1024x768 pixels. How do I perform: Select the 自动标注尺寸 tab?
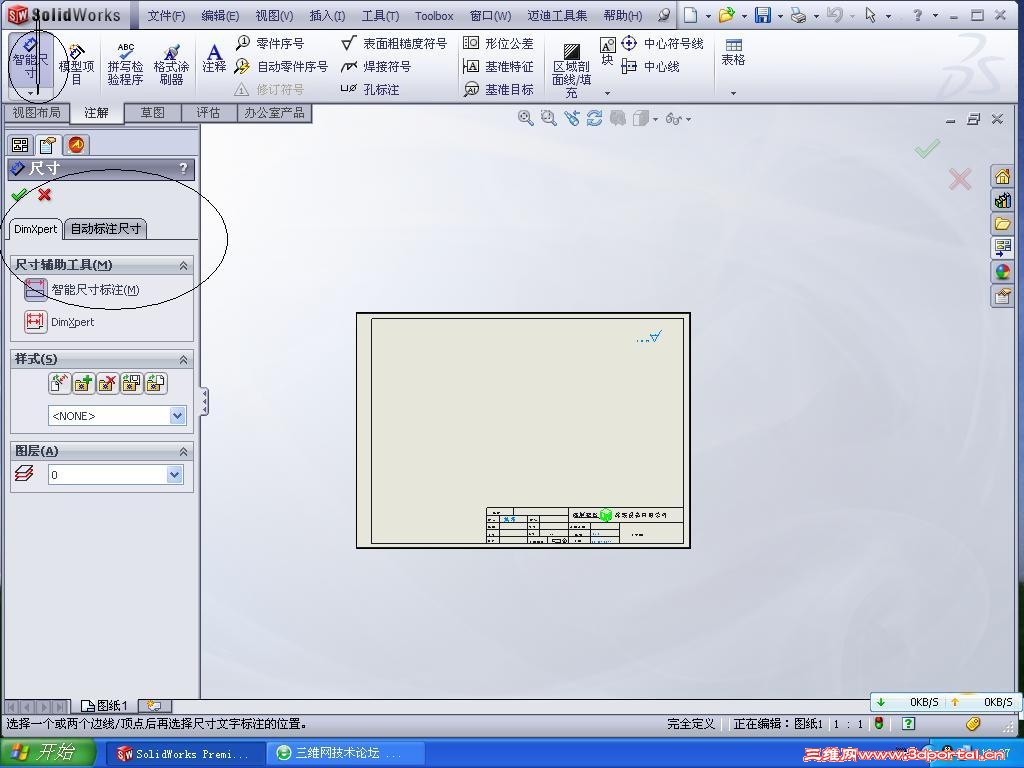click(106, 229)
